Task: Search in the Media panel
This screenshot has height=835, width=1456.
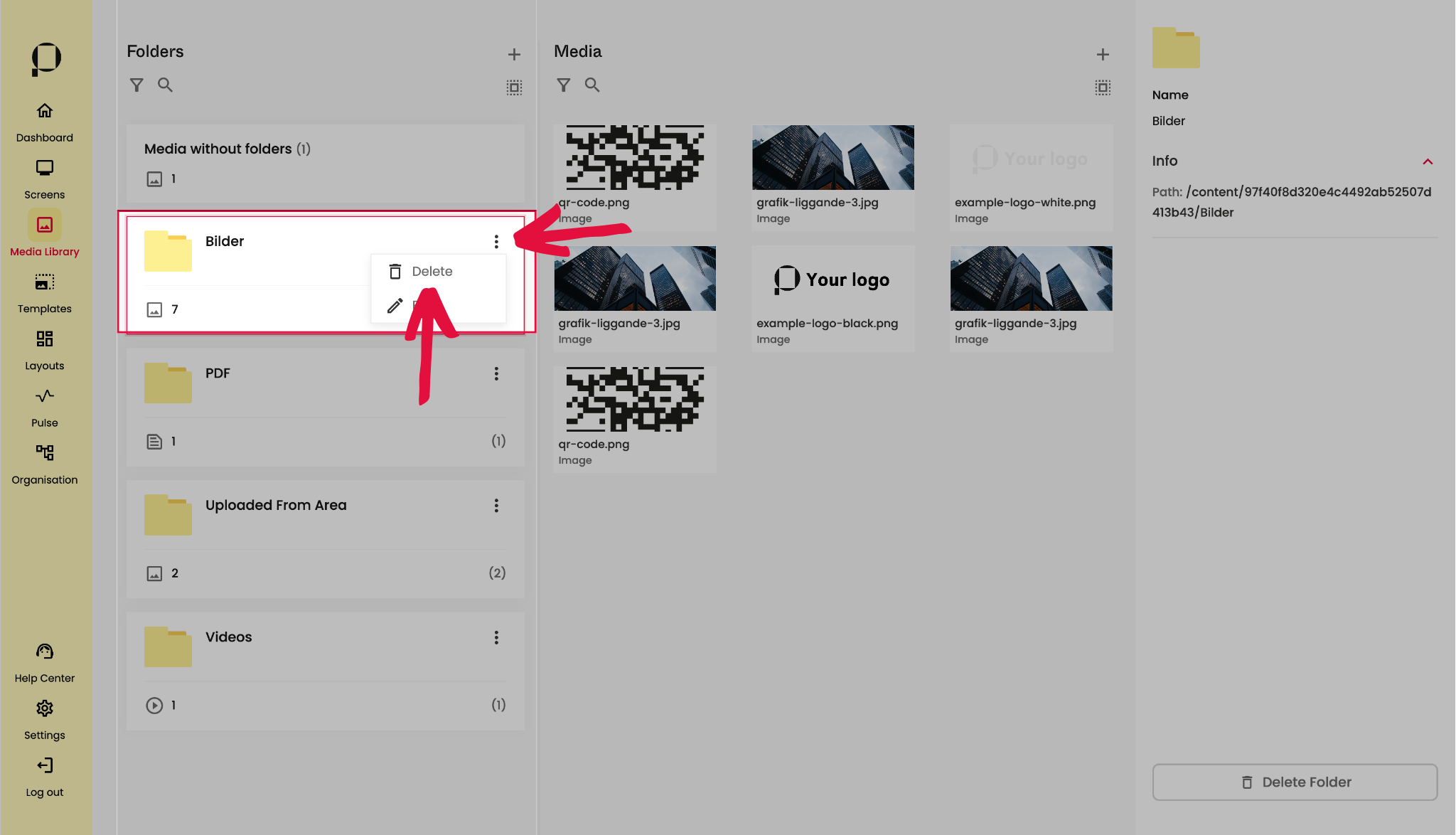Action: (x=591, y=85)
